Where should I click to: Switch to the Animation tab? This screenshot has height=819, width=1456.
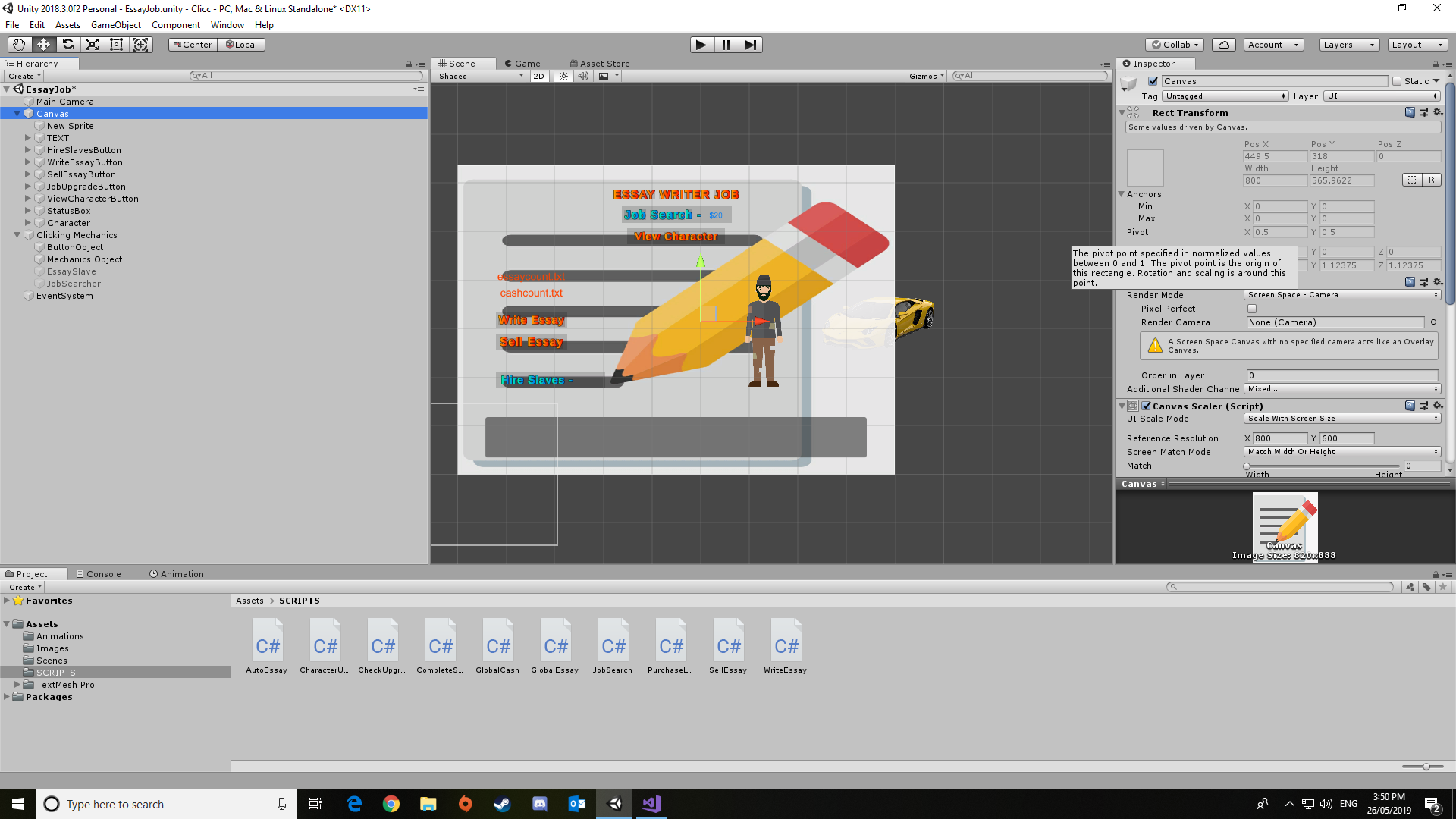[x=177, y=574]
